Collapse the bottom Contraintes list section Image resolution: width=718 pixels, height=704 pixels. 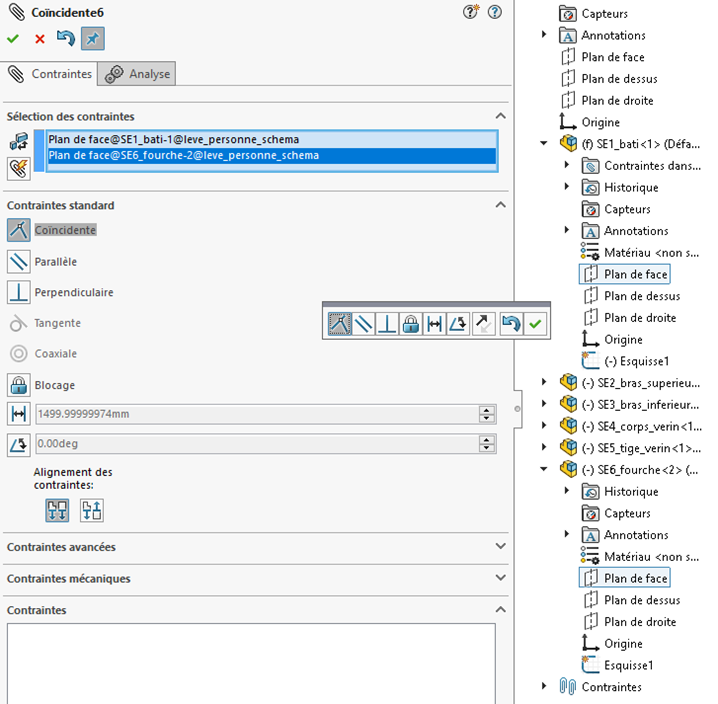click(x=500, y=610)
